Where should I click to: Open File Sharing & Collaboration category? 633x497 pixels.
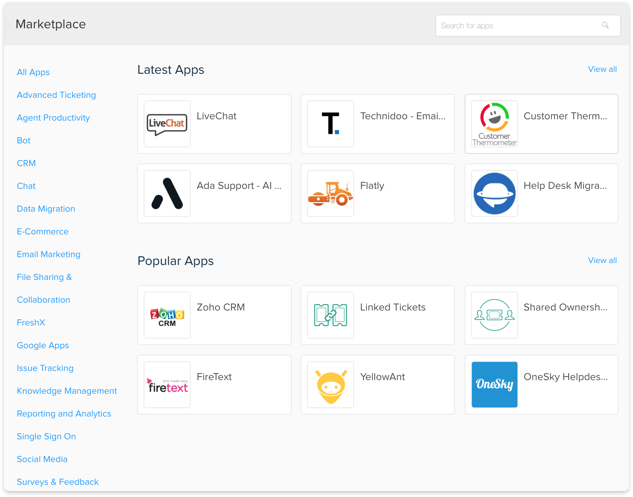[x=44, y=288]
